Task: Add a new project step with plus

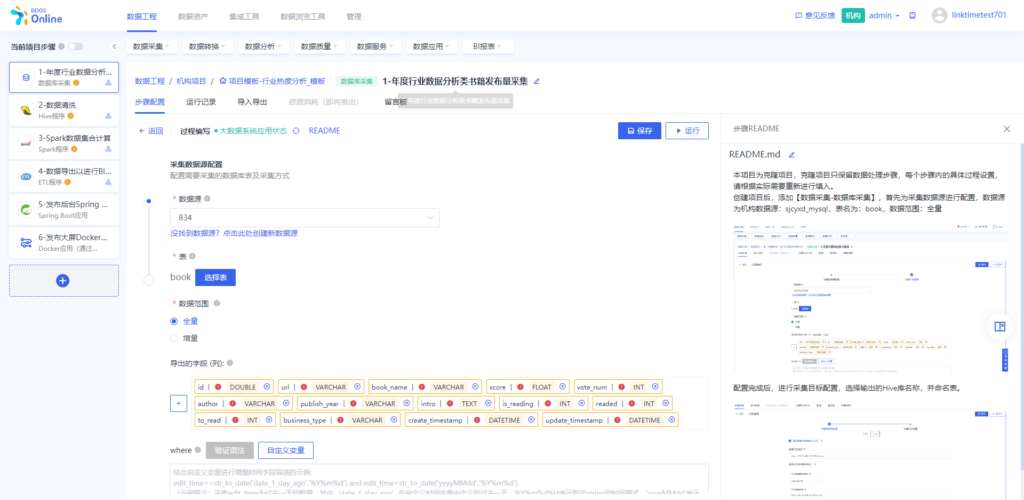Action: point(63,281)
